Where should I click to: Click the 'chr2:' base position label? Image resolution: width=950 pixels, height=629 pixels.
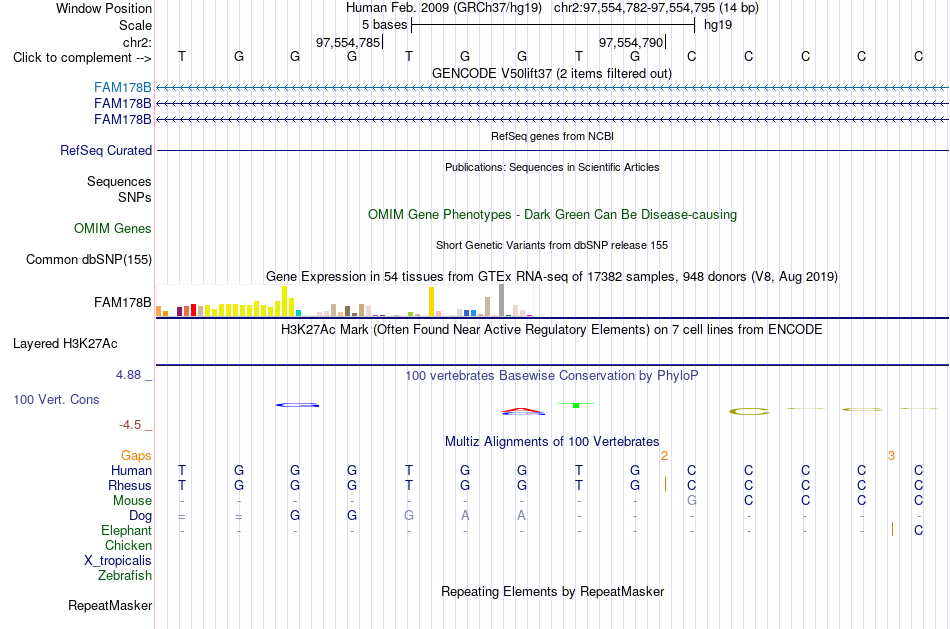[x=138, y=42]
